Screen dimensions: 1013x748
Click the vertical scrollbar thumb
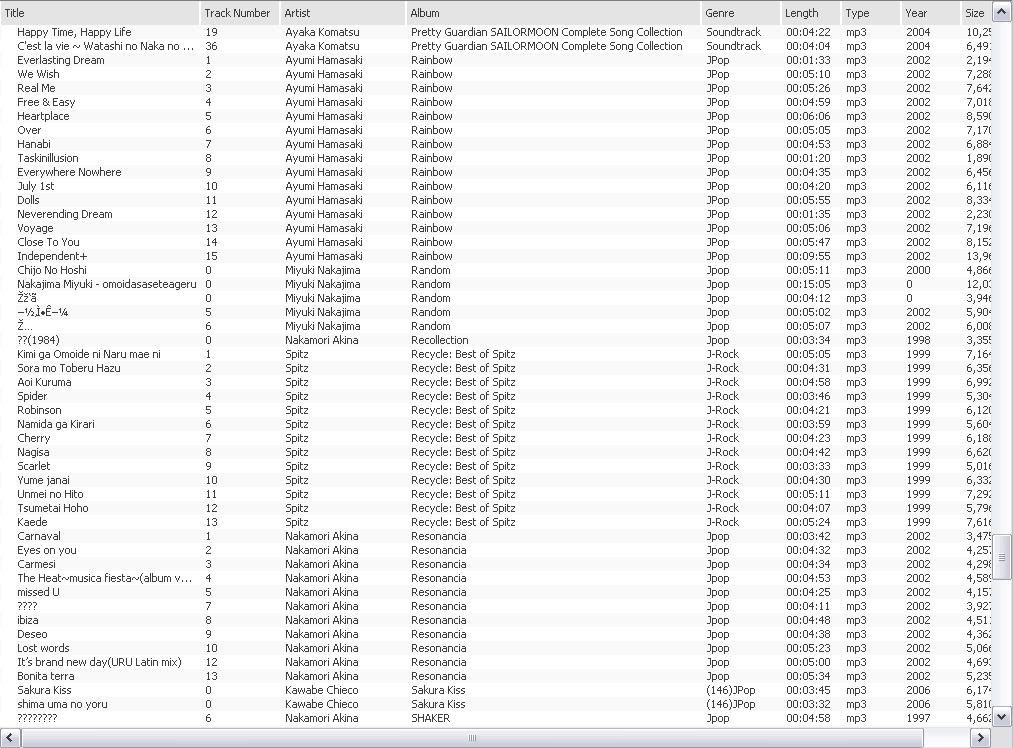1002,557
